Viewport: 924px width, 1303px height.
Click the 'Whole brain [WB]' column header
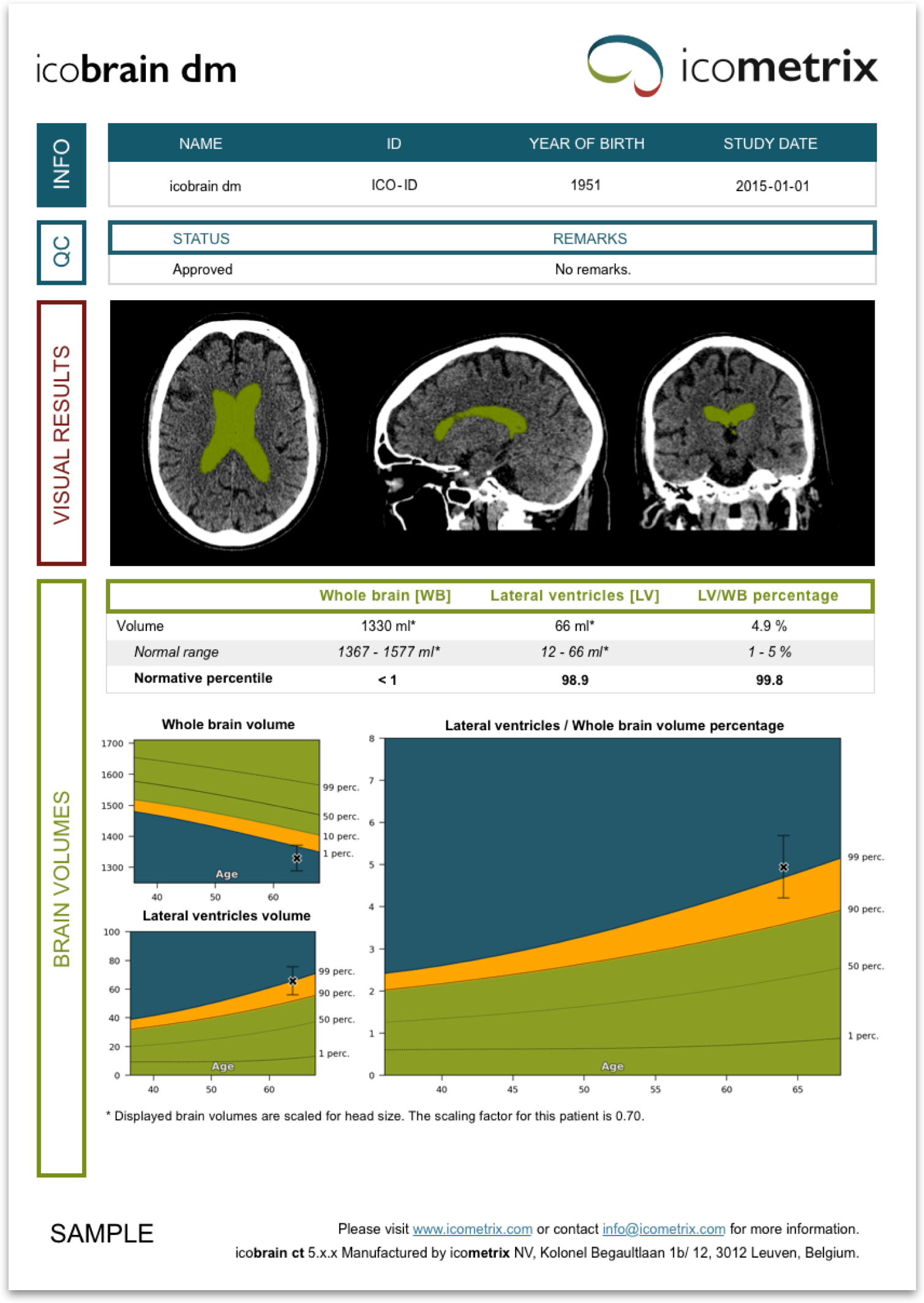pos(385,595)
